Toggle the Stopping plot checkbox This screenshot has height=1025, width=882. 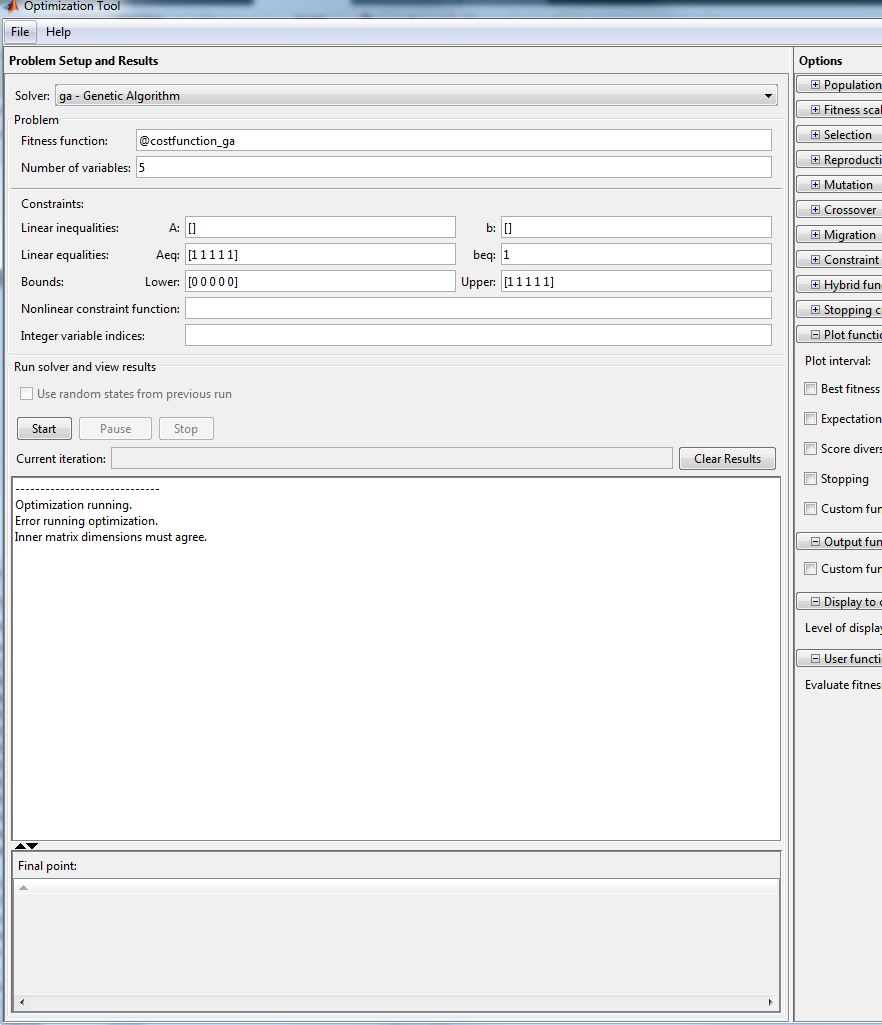[811, 479]
